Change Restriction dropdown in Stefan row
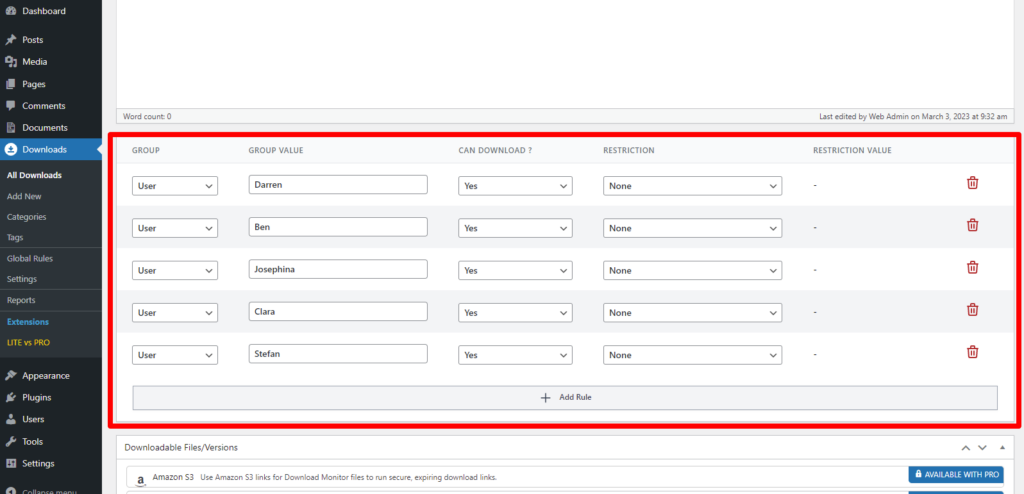This screenshot has width=1024, height=494. pyautogui.click(x=692, y=355)
